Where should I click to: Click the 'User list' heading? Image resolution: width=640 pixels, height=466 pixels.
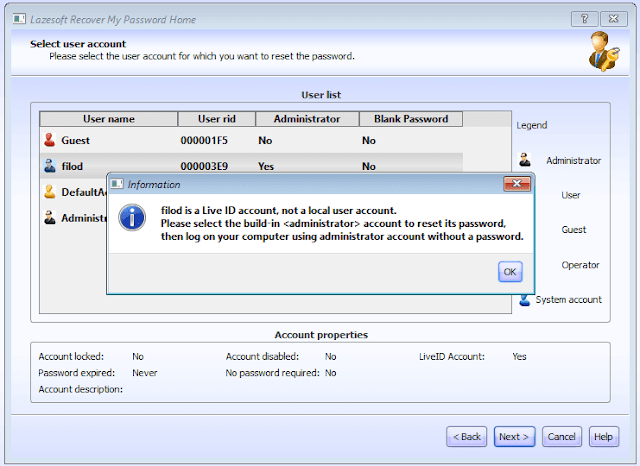(321, 95)
